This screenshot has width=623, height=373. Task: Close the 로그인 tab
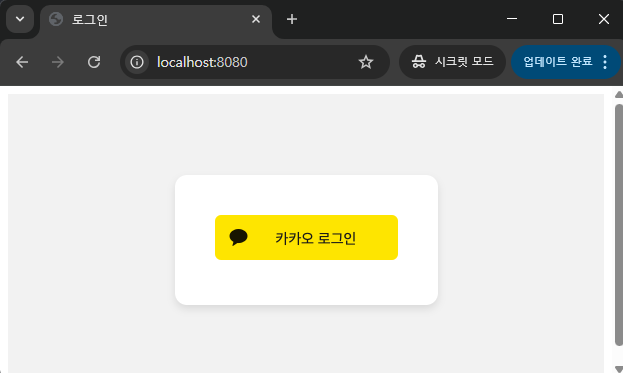click(x=256, y=19)
